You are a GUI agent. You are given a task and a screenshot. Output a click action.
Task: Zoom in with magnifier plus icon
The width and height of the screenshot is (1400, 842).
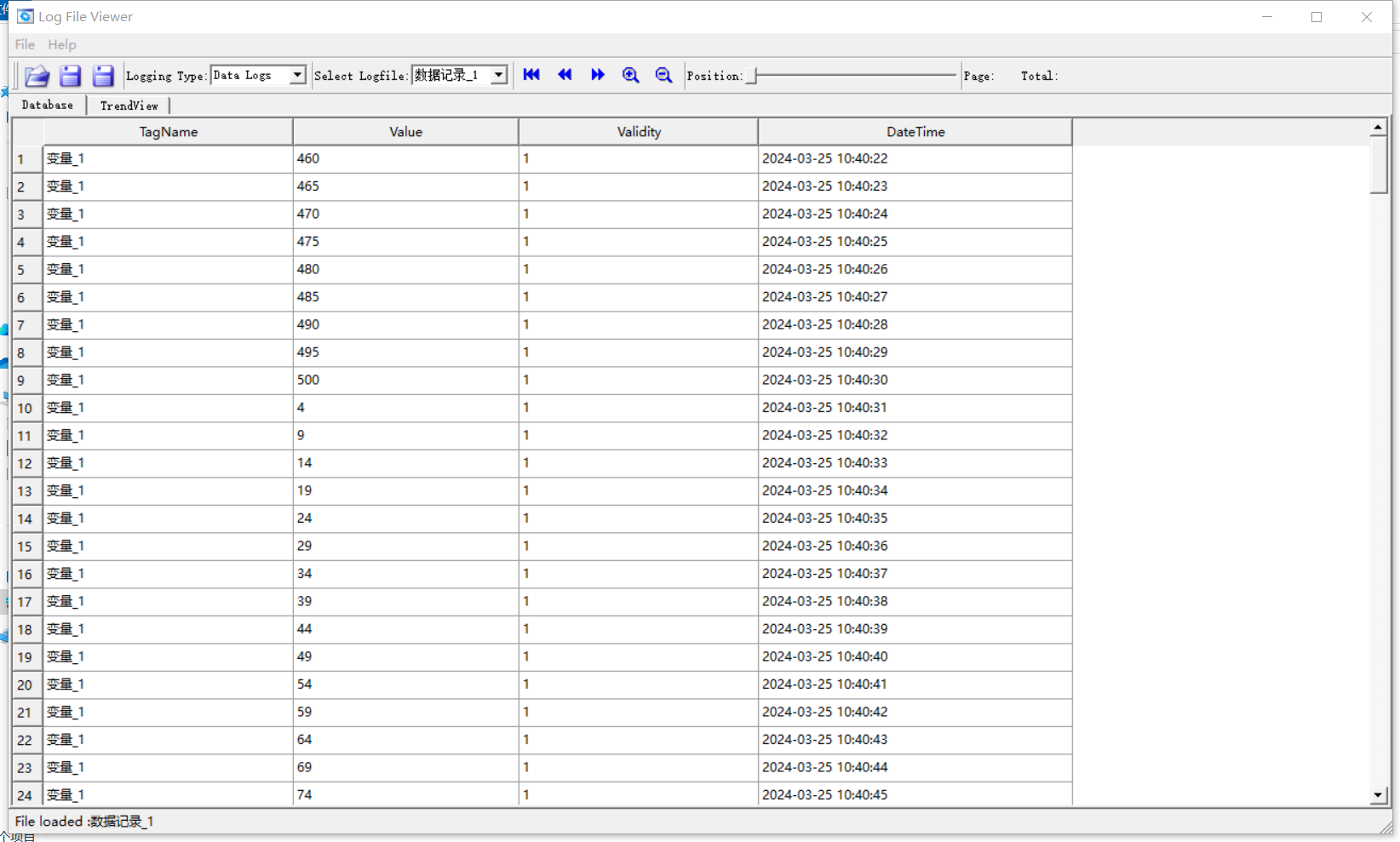631,75
